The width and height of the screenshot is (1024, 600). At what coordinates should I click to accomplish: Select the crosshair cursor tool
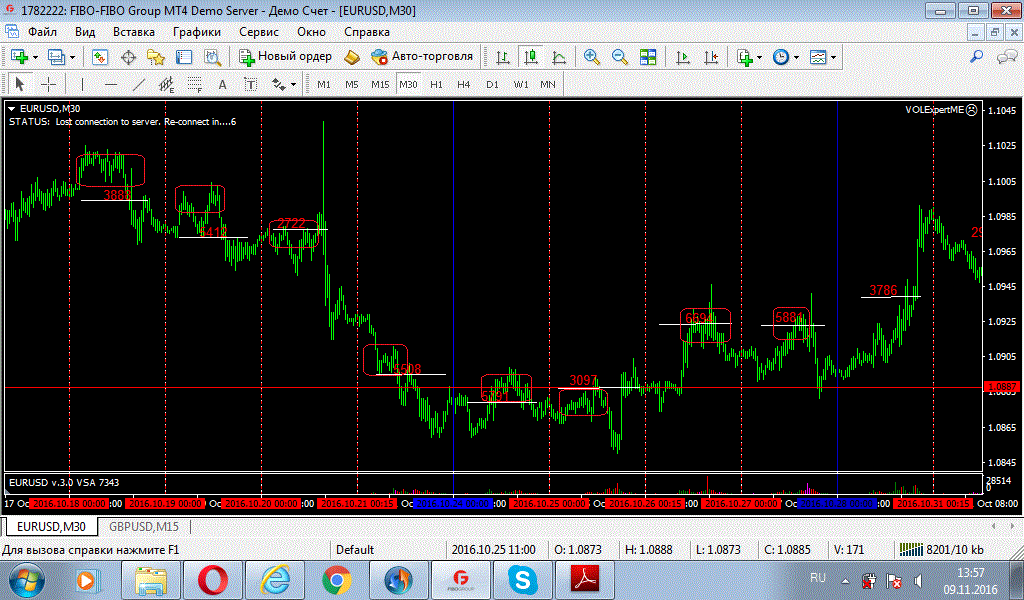point(47,84)
